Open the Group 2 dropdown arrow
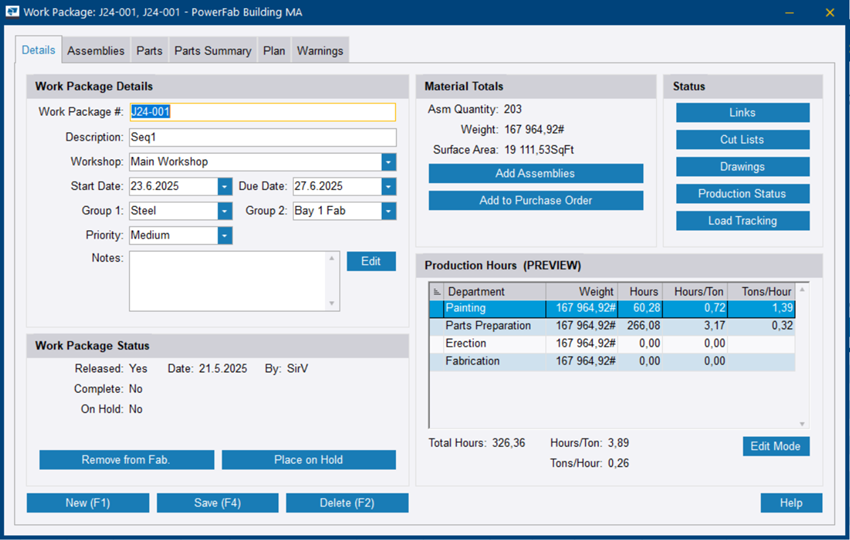This screenshot has height=540, width=850. (388, 211)
